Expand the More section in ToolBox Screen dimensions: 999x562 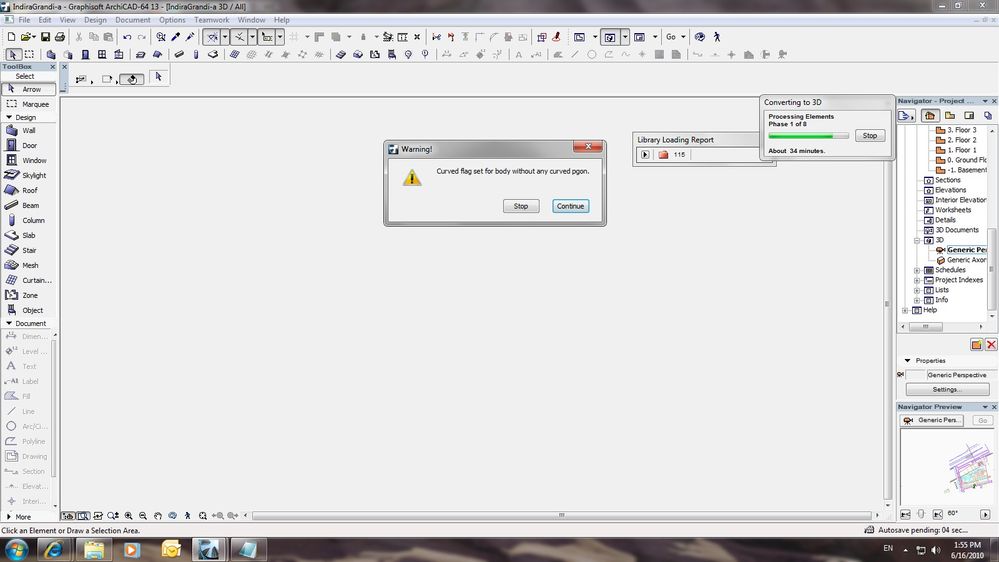9,517
